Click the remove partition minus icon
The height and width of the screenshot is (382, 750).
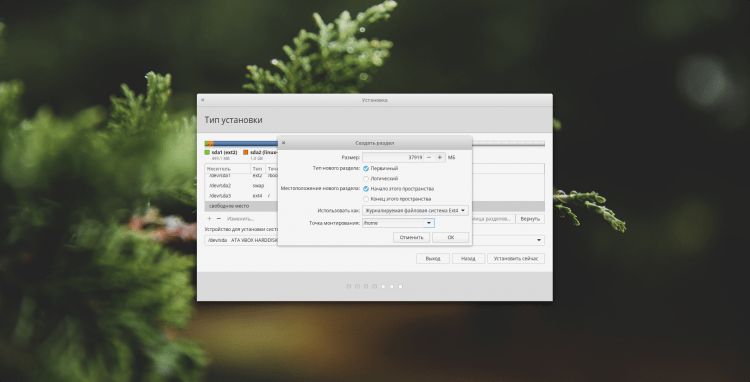pos(219,218)
